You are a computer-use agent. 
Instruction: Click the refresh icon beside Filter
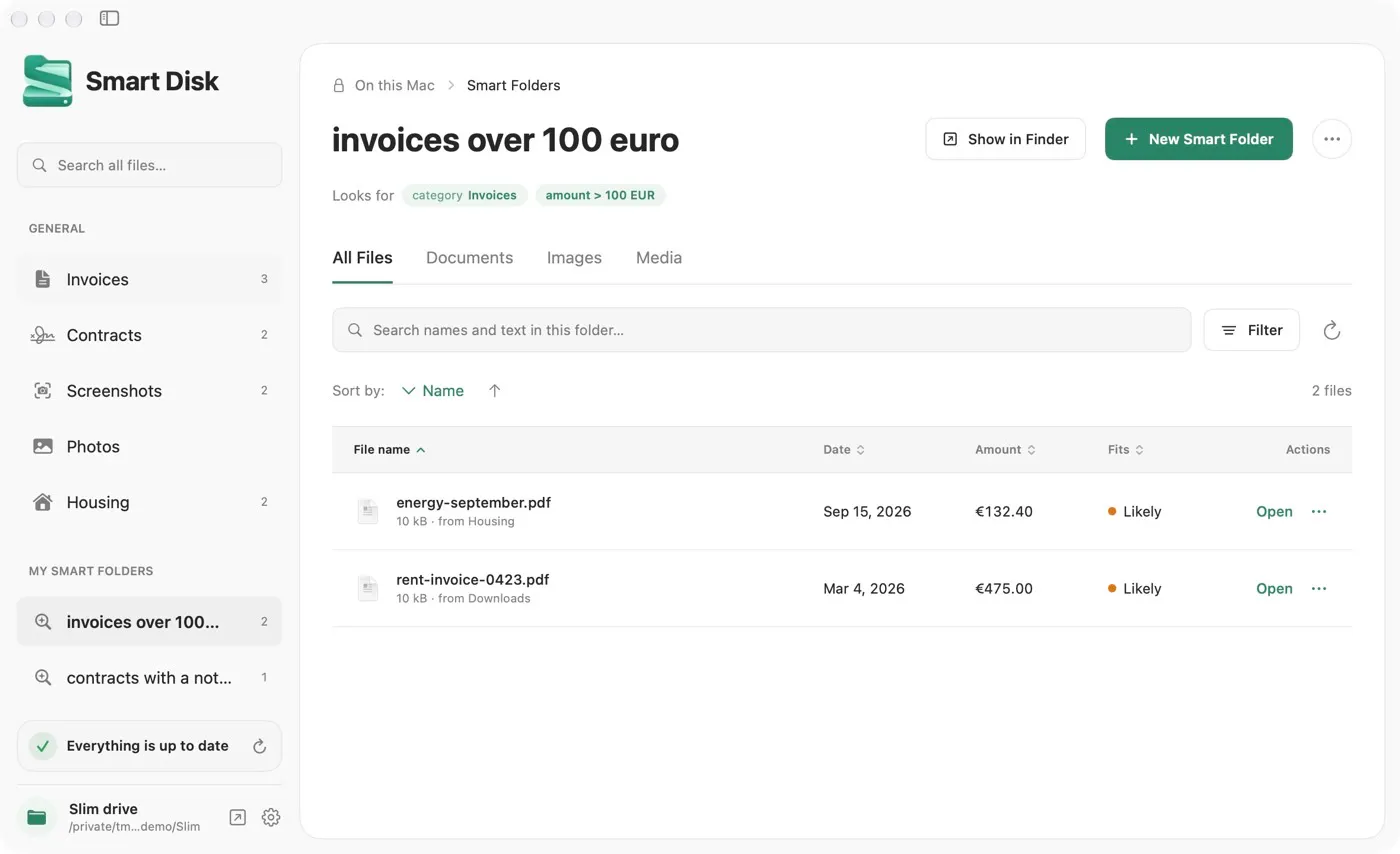1331,330
